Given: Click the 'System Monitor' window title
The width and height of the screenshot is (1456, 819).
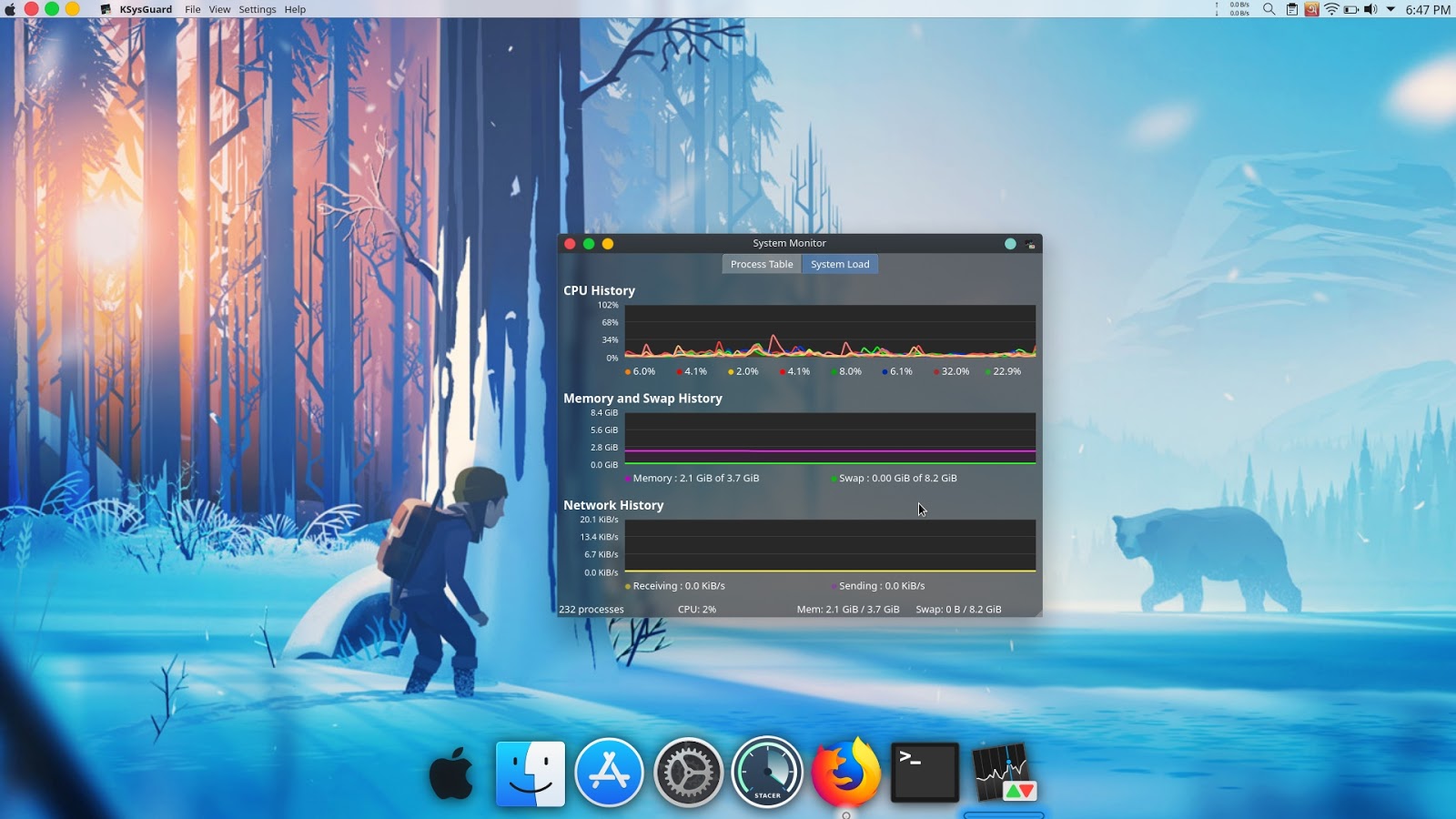Looking at the screenshot, I should point(789,243).
